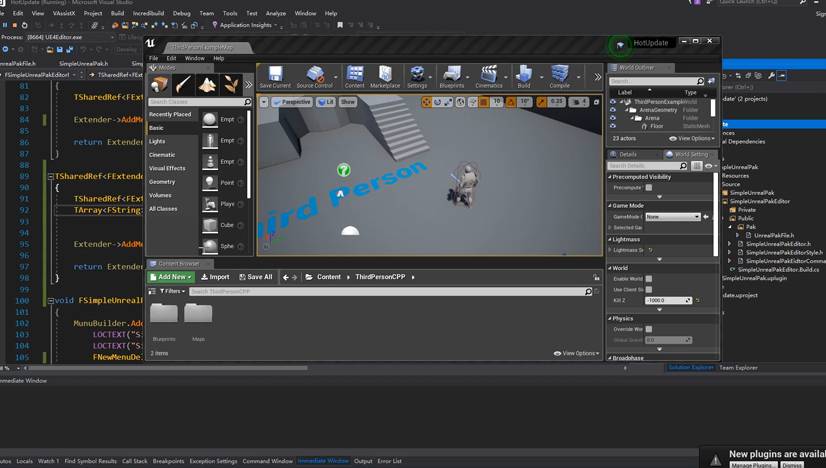The image size is (826, 468).
Task: Open Content browser toolbar icon
Action: pyautogui.click(x=355, y=77)
